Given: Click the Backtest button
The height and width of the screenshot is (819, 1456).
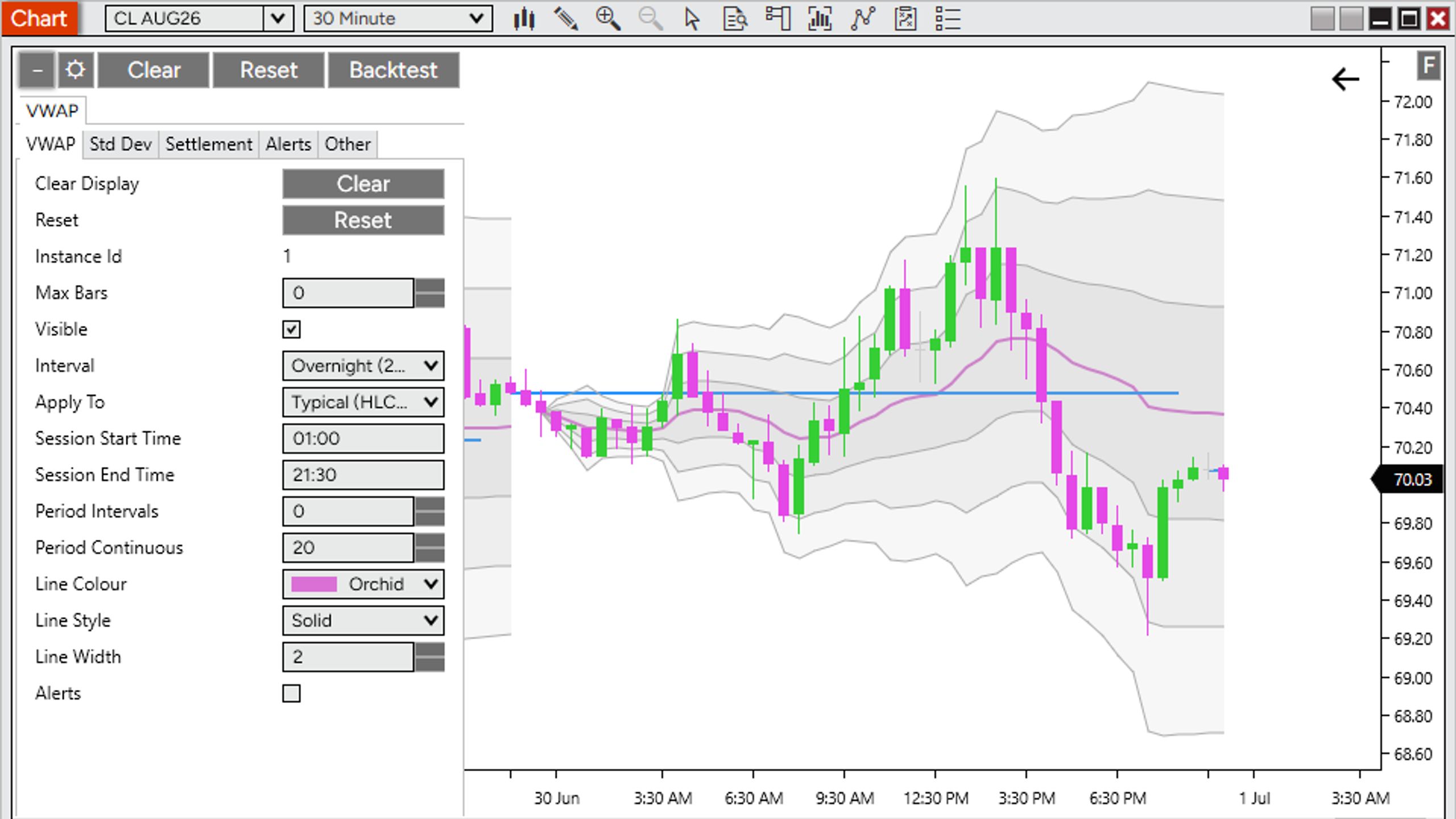Looking at the screenshot, I should pyautogui.click(x=394, y=70).
